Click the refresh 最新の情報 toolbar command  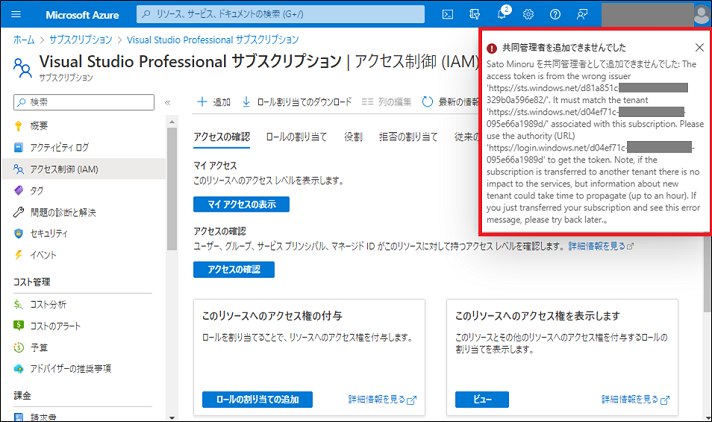(450, 102)
